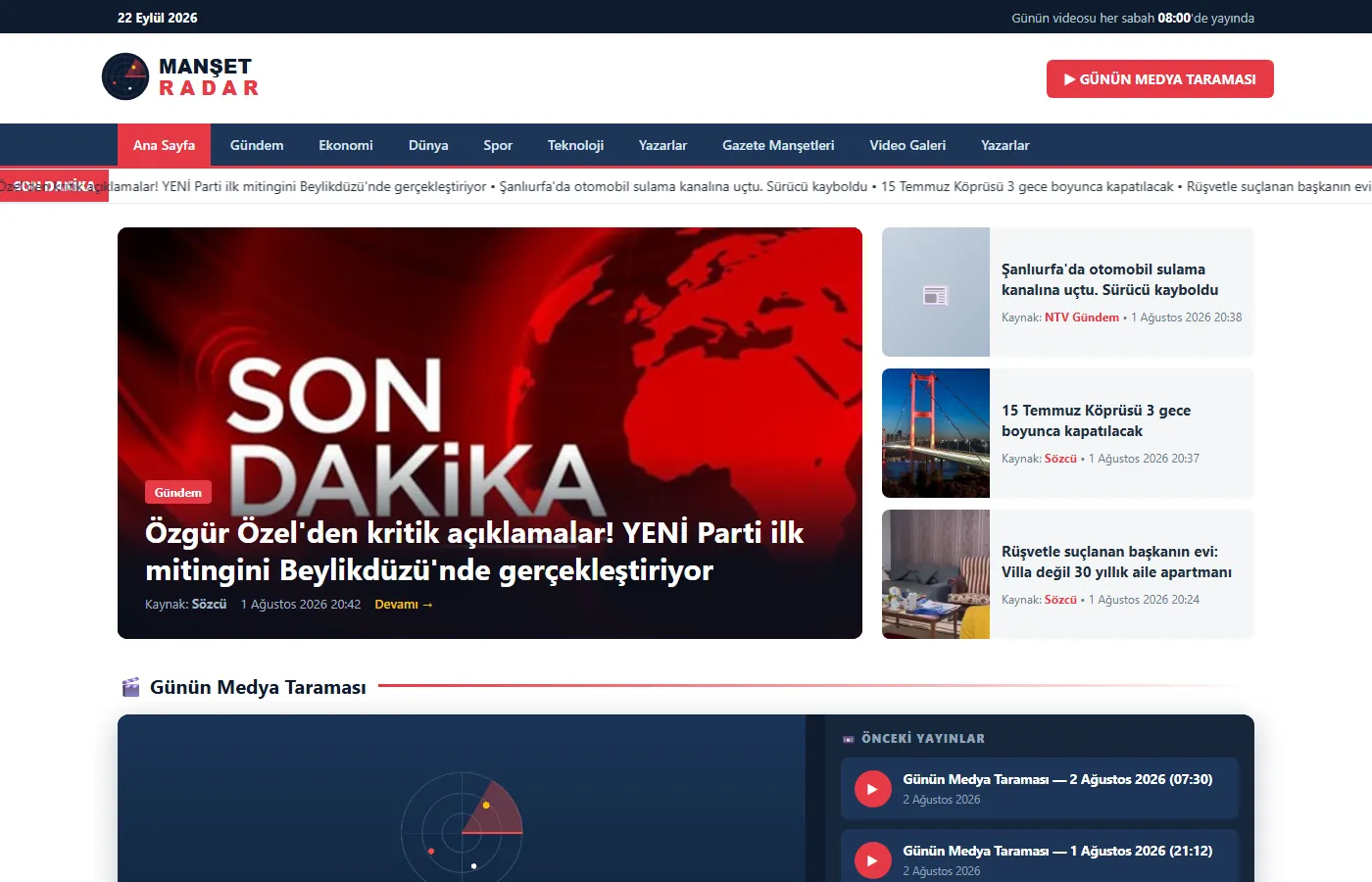Play the 2 Ağustos 2026 (07:30) broadcast
Image resolution: width=1372 pixels, height=882 pixels.
click(x=872, y=789)
